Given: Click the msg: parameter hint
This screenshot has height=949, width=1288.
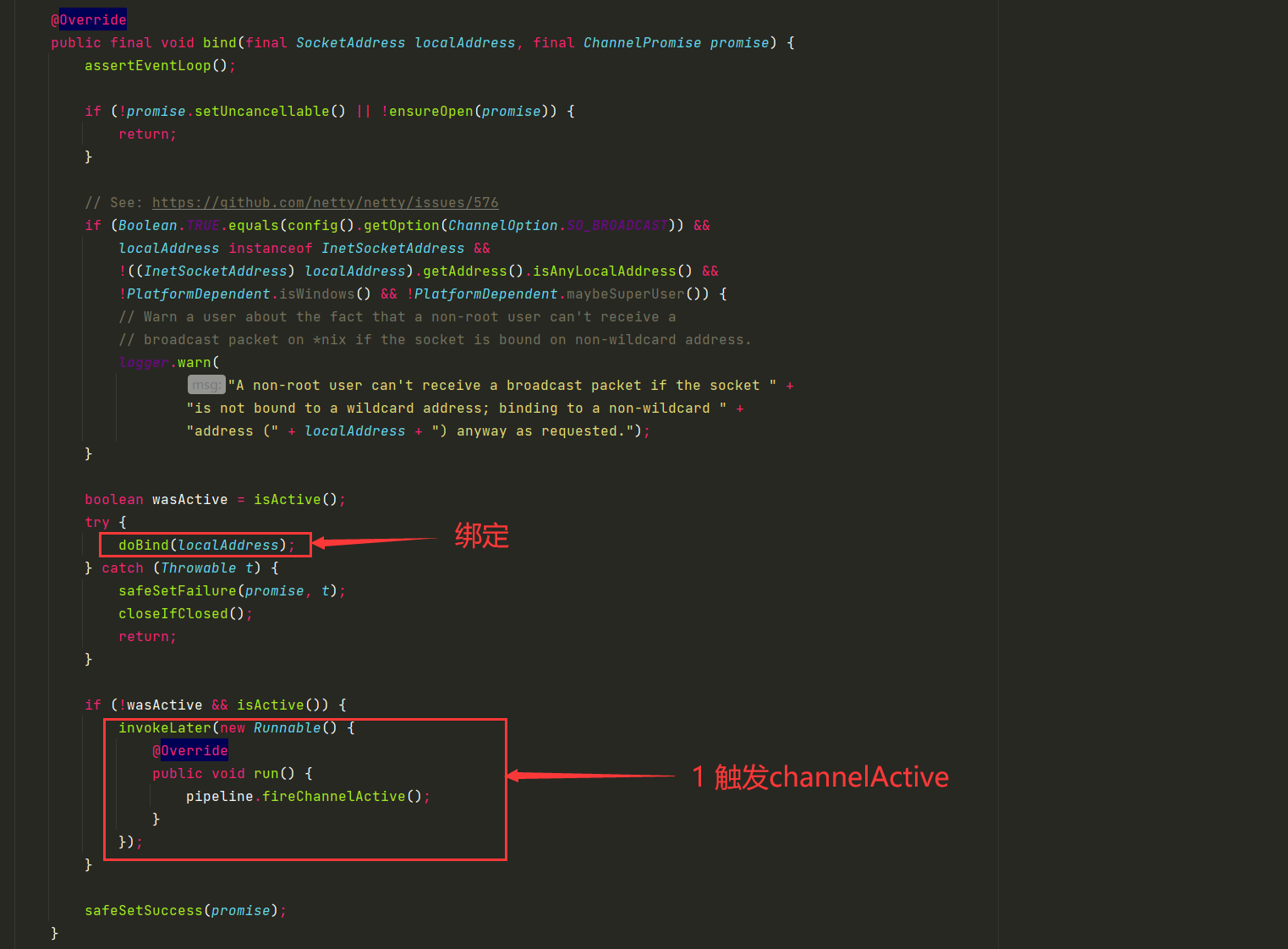Looking at the screenshot, I should pyautogui.click(x=206, y=385).
